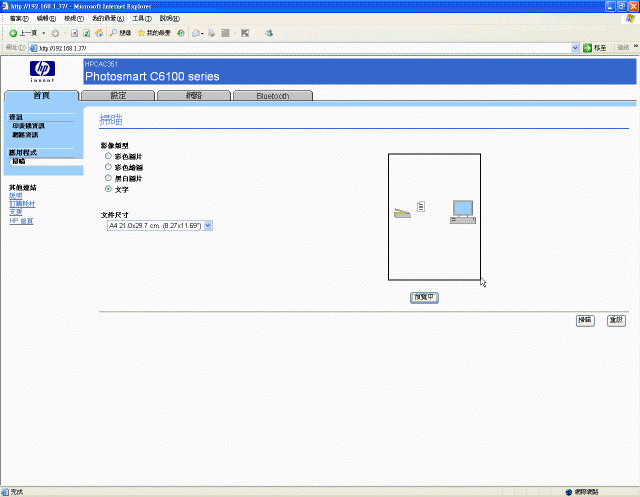
Task: Click the page icon in address bar
Action: (33, 48)
